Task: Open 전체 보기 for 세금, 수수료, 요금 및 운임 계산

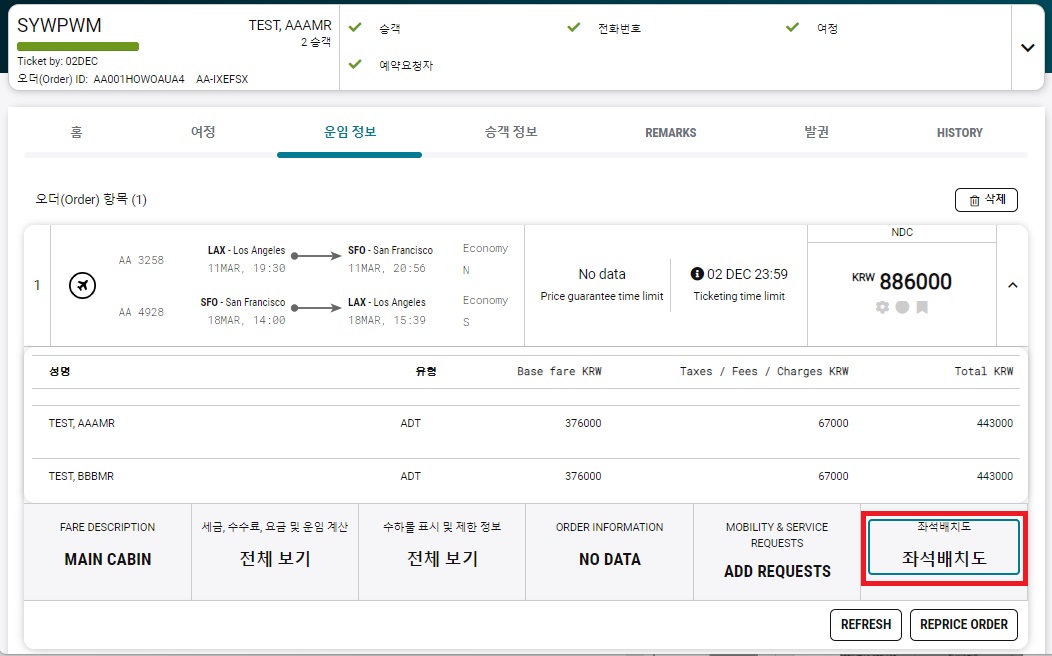Action: pyautogui.click(x=275, y=558)
